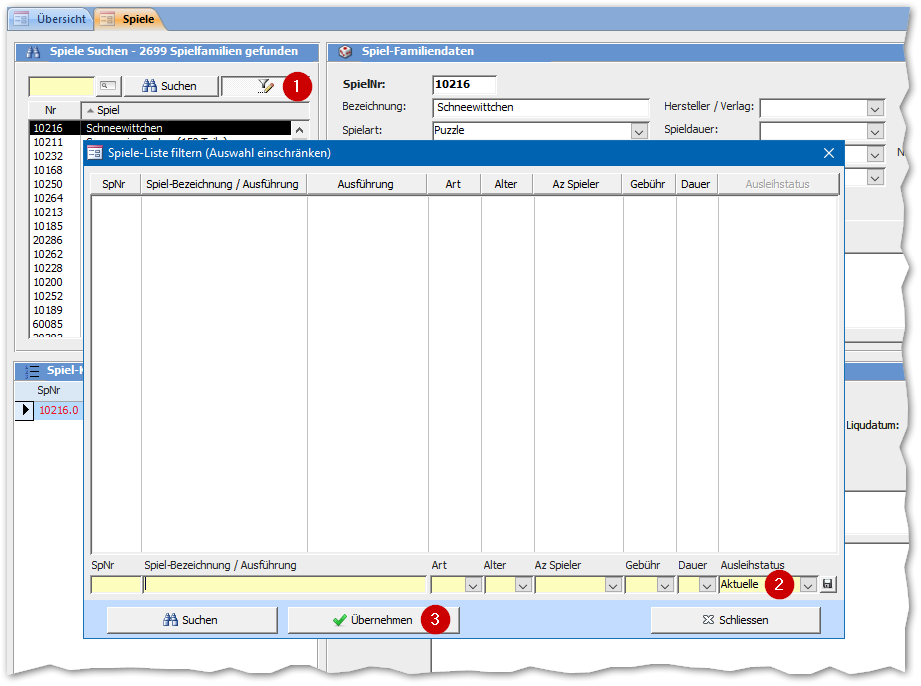Screen dimensions: 921x686
Task: Select game number 10200 in the list
Action: coord(48,283)
